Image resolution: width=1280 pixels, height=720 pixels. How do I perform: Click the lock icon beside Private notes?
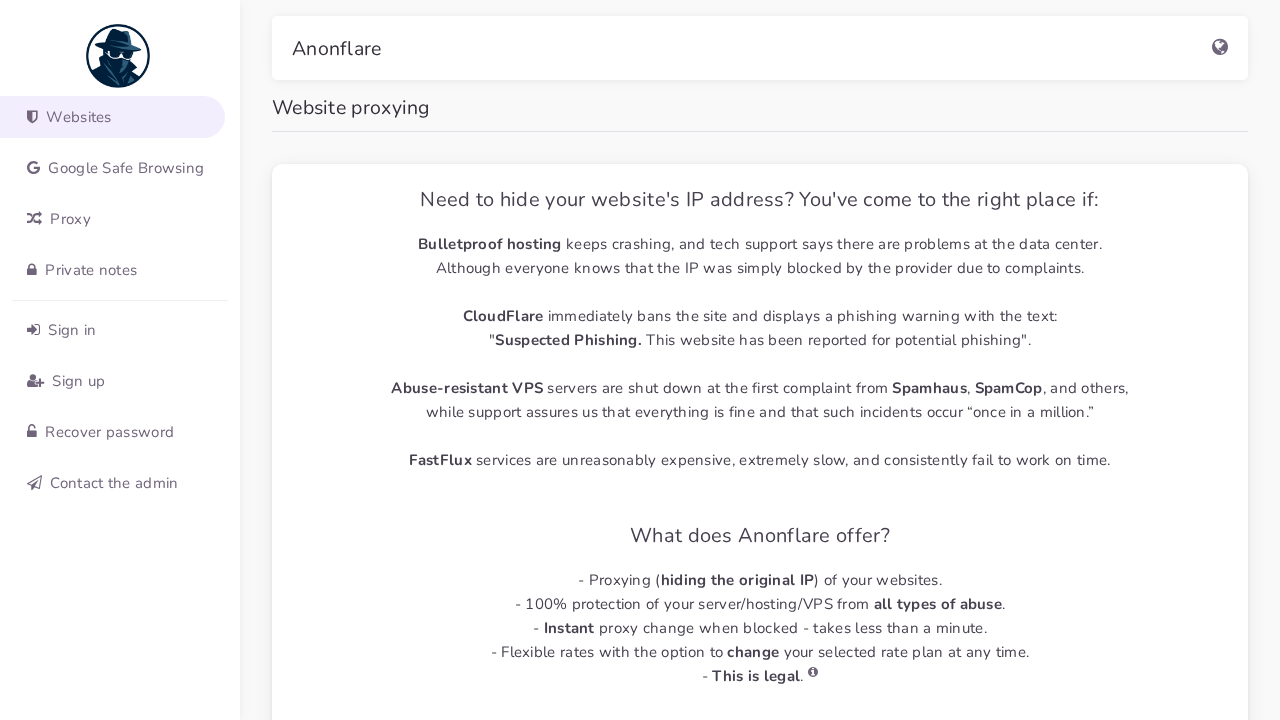(x=31, y=270)
